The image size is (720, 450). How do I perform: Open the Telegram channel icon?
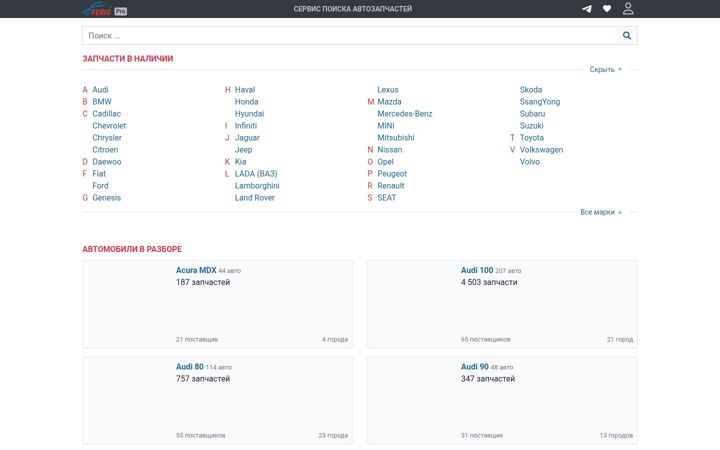point(587,9)
